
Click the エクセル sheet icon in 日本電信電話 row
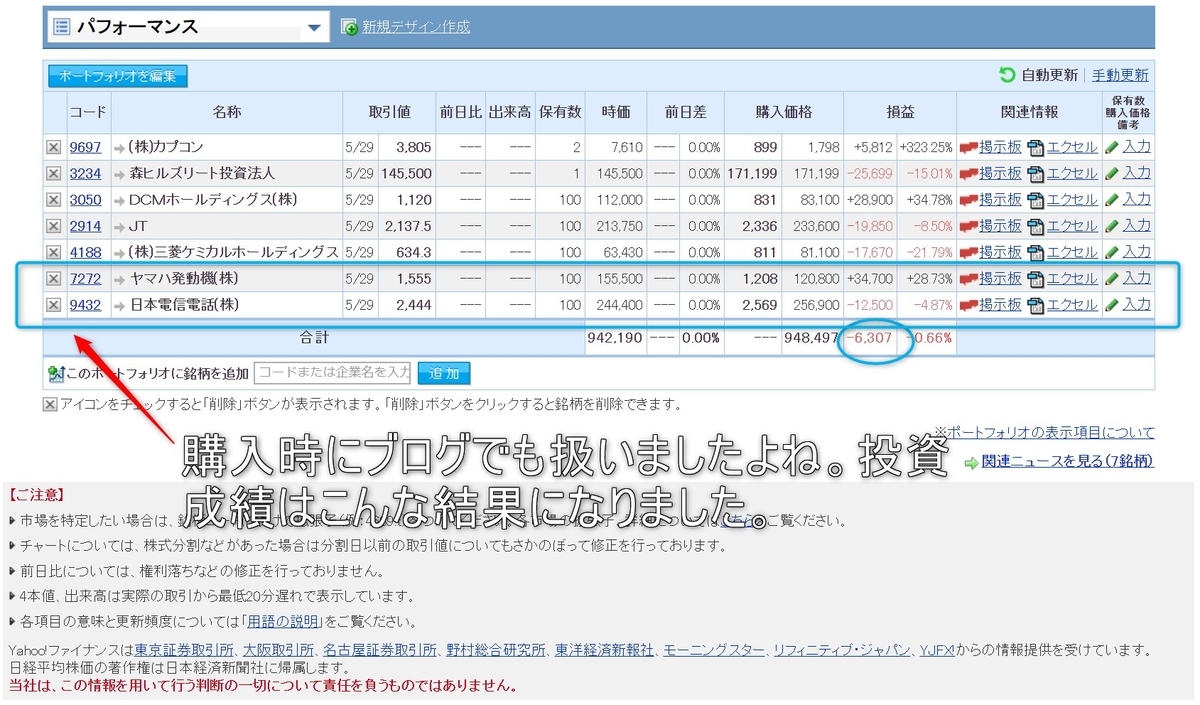(x=1036, y=305)
